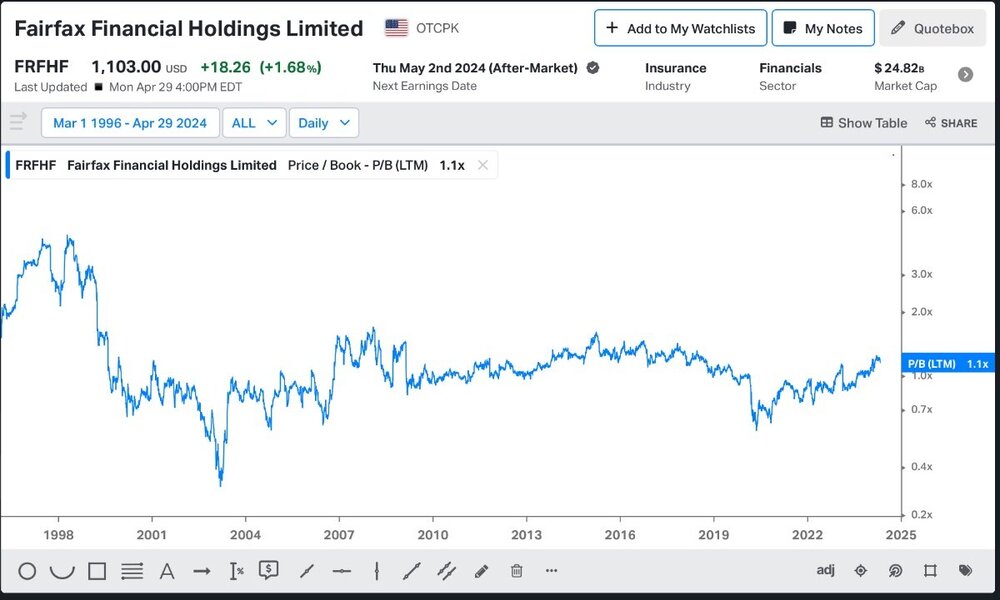Select the text annotation tool
Image resolution: width=1000 pixels, height=600 pixels.
(167, 571)
